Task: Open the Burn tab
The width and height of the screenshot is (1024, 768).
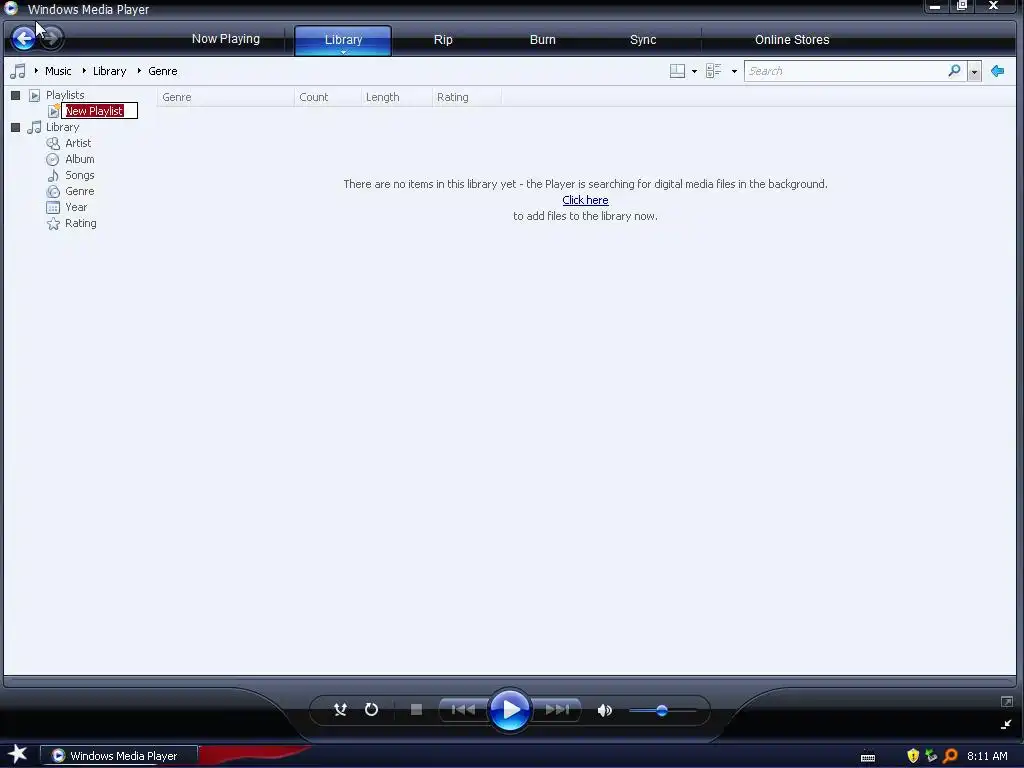Action: [543, 40]
